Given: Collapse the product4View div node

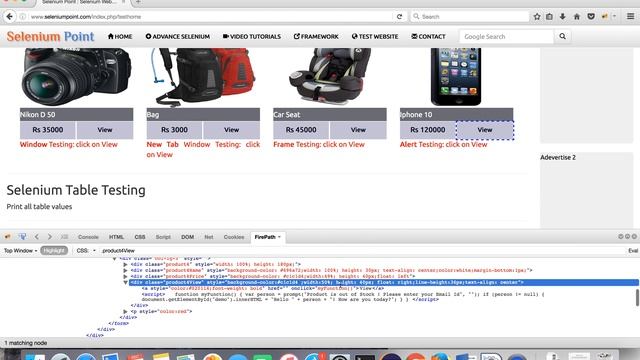Looking at the screenshot, I should pyautogui.click(x=125, y=282).
